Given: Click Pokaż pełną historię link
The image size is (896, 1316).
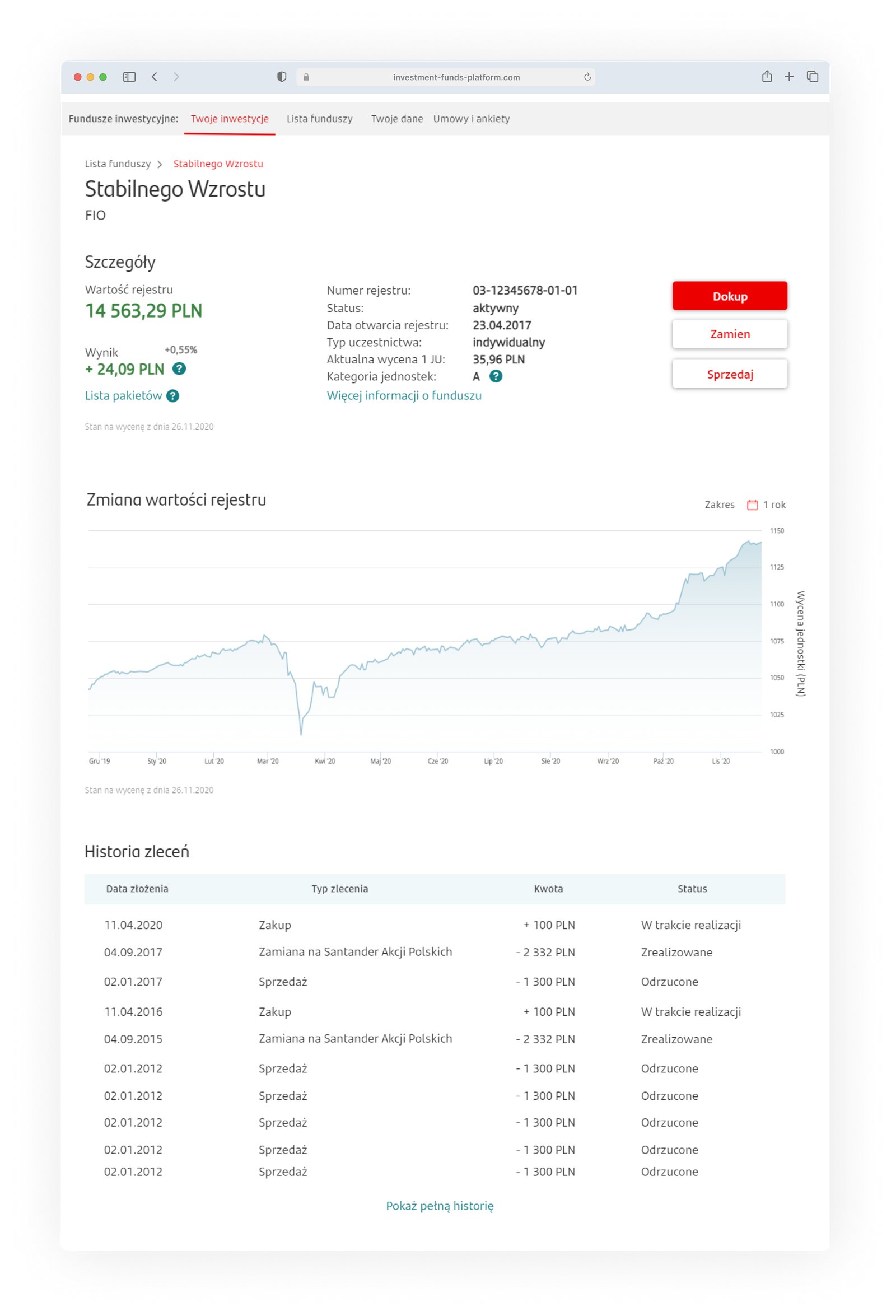Looking at the screenshot, I should coord(440,1206).
